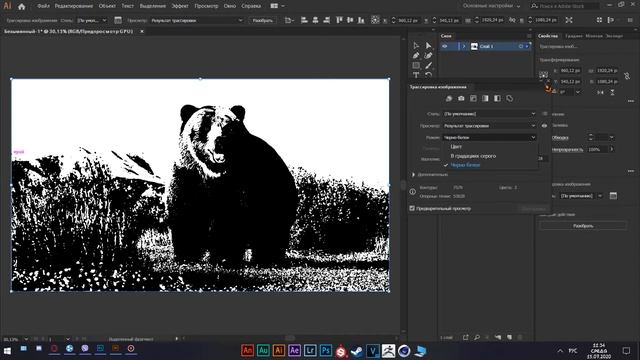The width and height of the screenshot is (640, 360).
Task: Open Photoshop from the taskbar
Action: point(326,350)
